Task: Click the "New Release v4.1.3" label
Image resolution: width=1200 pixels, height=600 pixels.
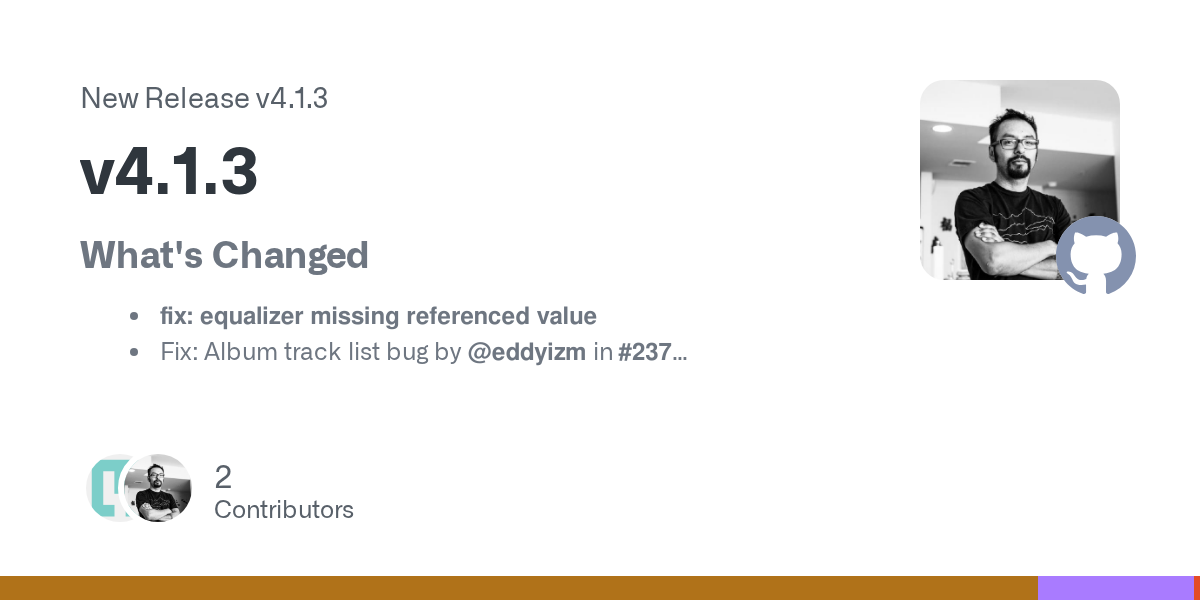Action: tap(204, 98)
